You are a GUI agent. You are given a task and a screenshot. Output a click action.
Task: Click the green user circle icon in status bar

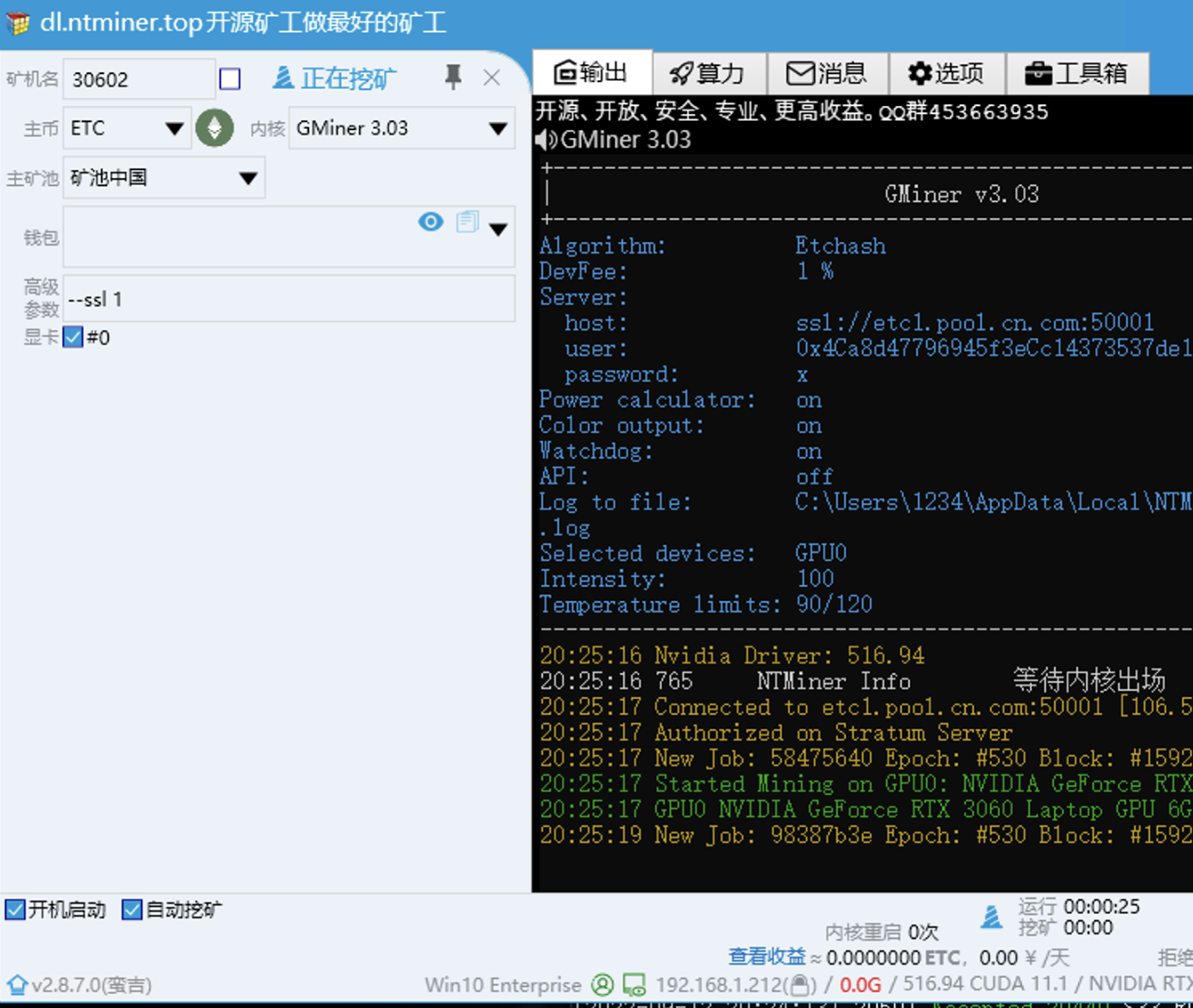click(x=603, y=985)
